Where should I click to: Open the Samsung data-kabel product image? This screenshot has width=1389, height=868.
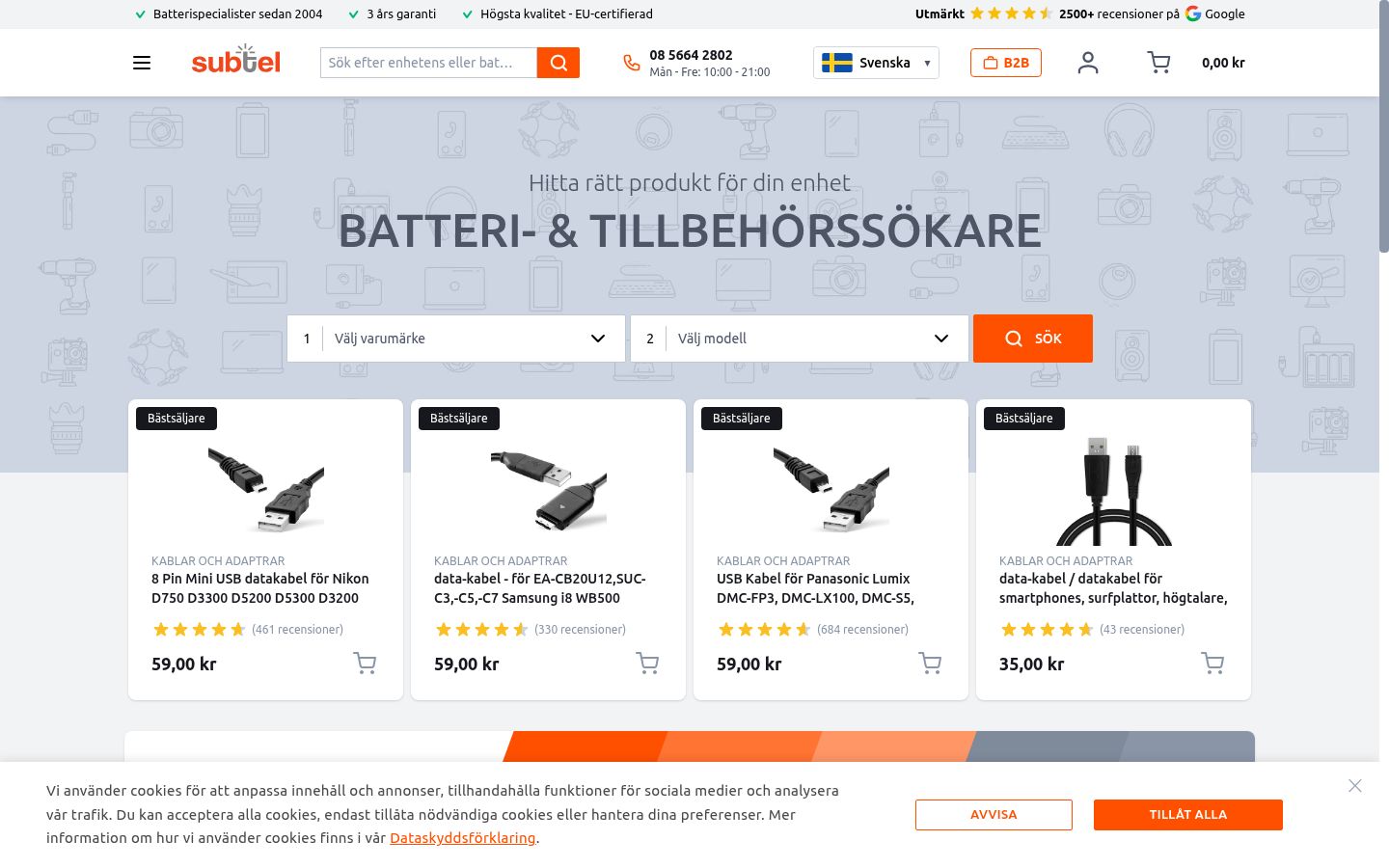(x=548, y=490)
